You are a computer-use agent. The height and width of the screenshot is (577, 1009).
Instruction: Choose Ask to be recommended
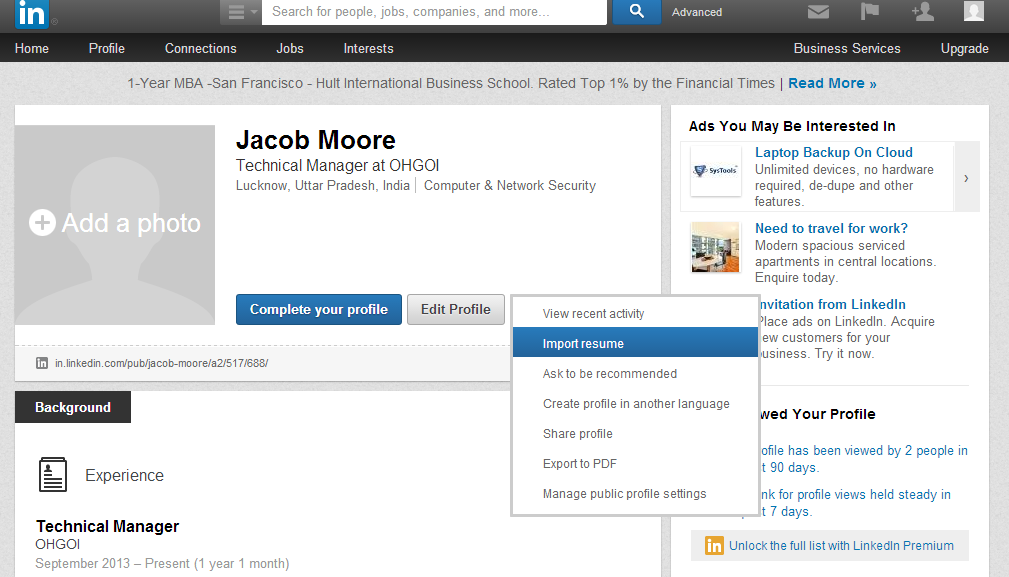(x=636, y=373)
